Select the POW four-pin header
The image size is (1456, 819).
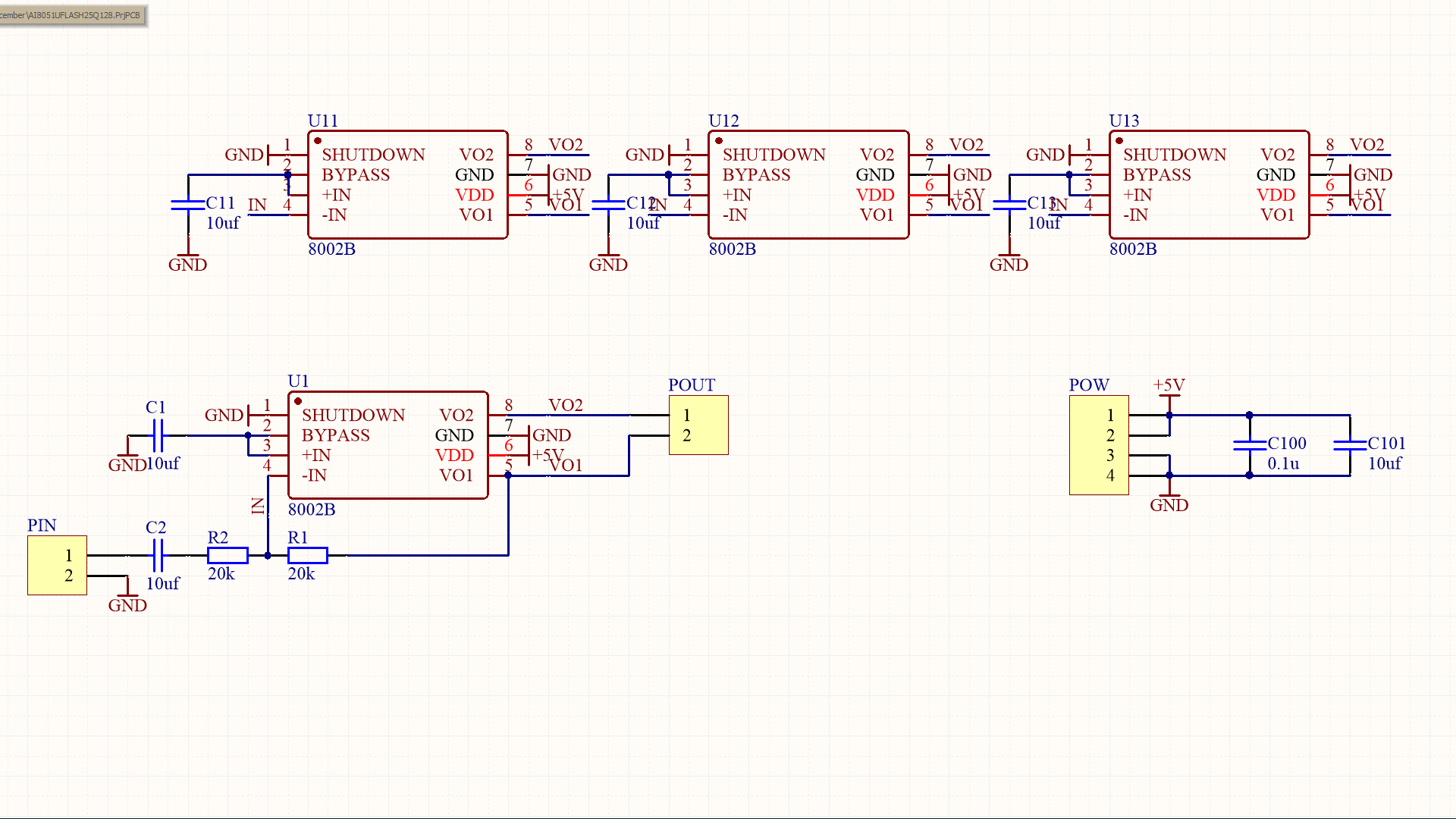pos(1099,445)
